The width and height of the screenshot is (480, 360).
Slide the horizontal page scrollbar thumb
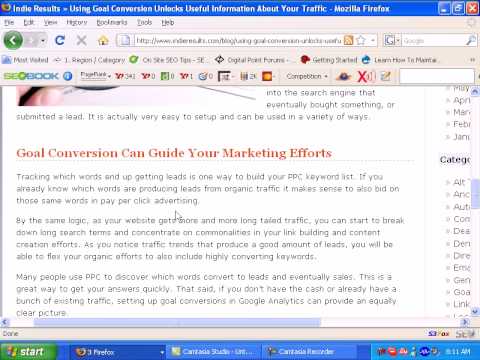click(x=177, y=322)
